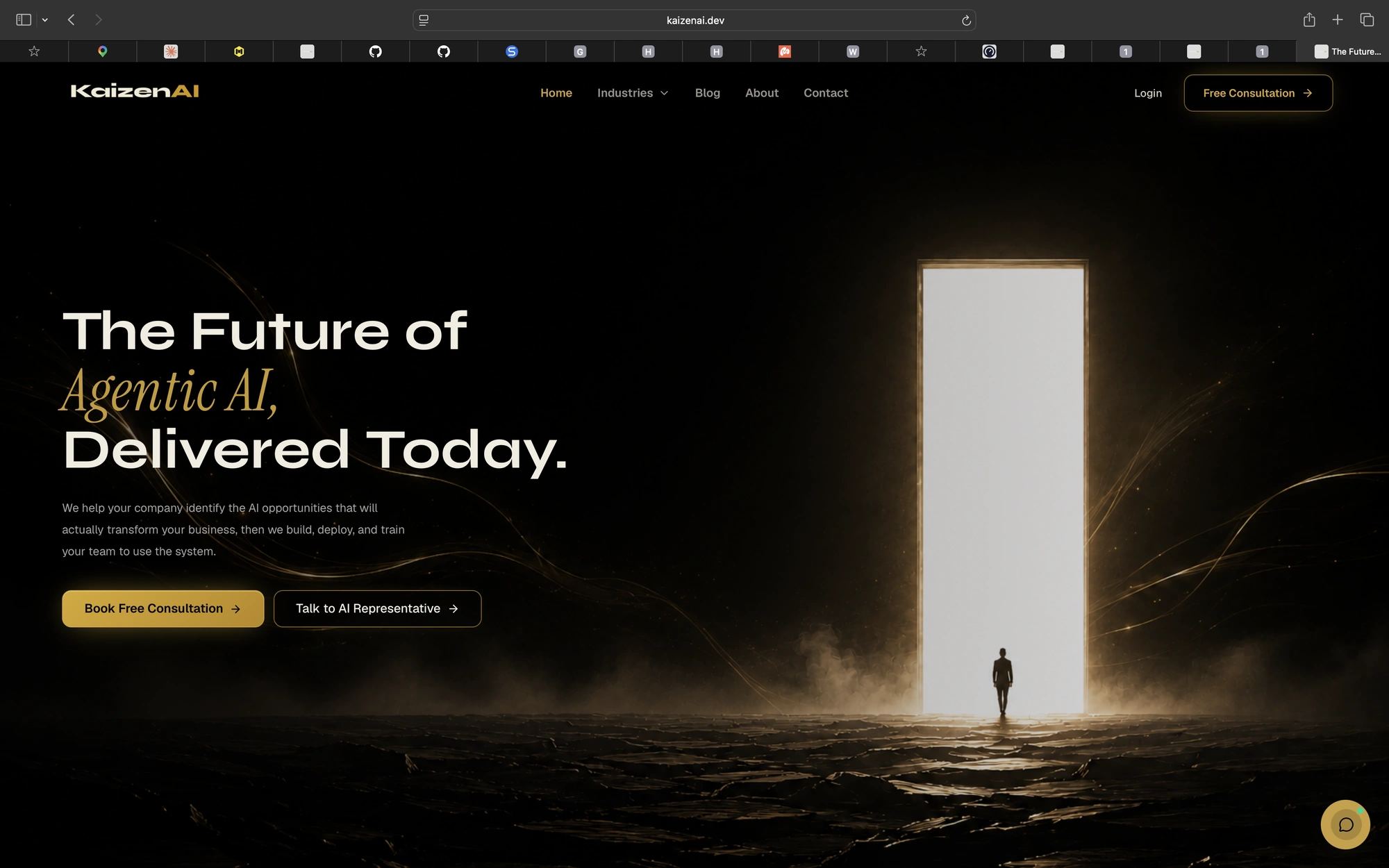
Task: Select the active 'The Future...' tab
Action: pos(1342,51)
